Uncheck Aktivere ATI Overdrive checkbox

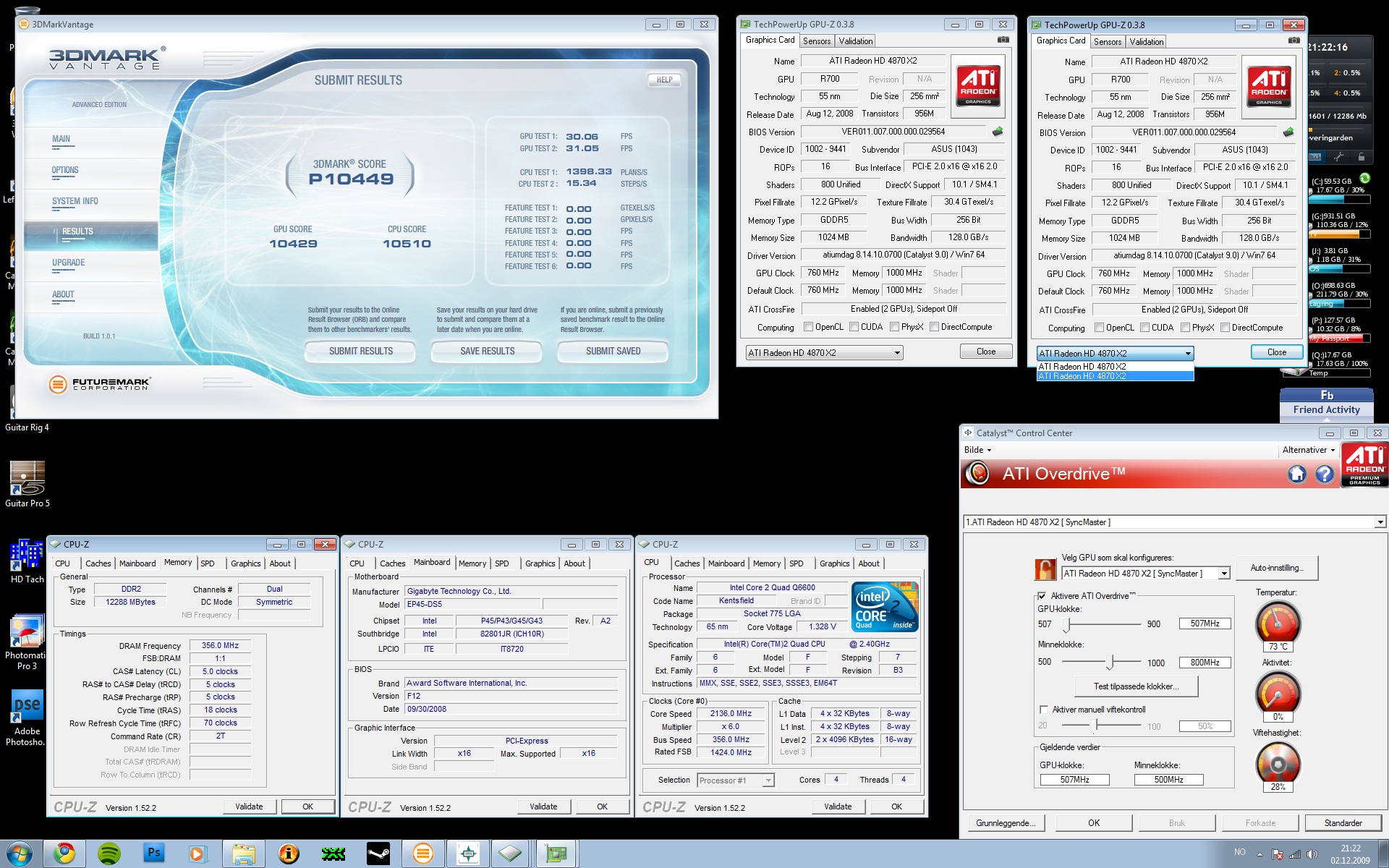coord(1042,596)
